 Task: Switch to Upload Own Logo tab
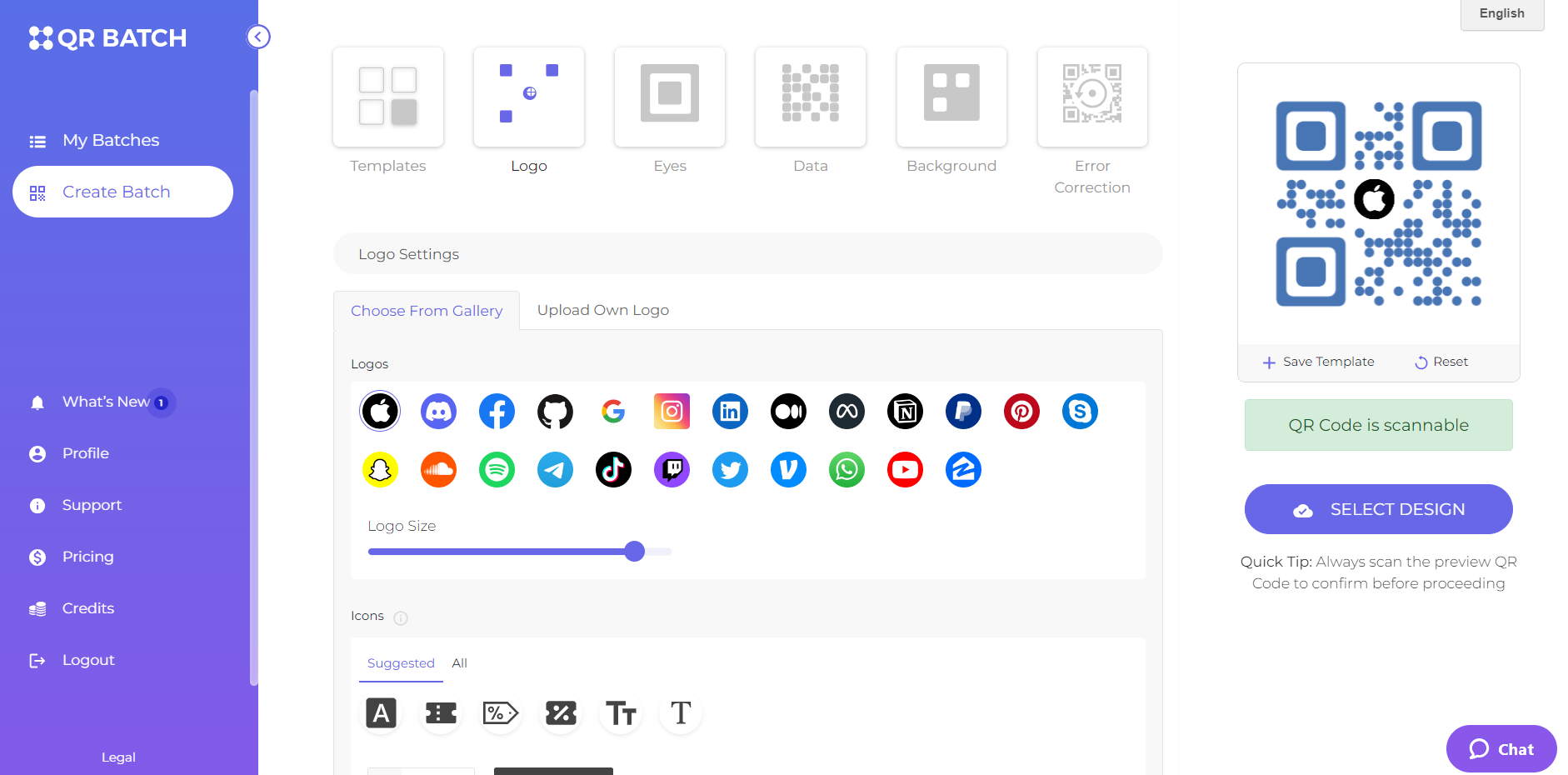point(603,310)
